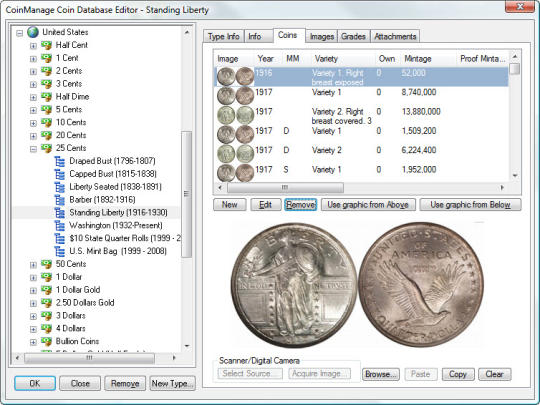Click the list icon beside Barber (1892-1916)
The height and width of the screenshot is (405, 540).
[60, 200]
